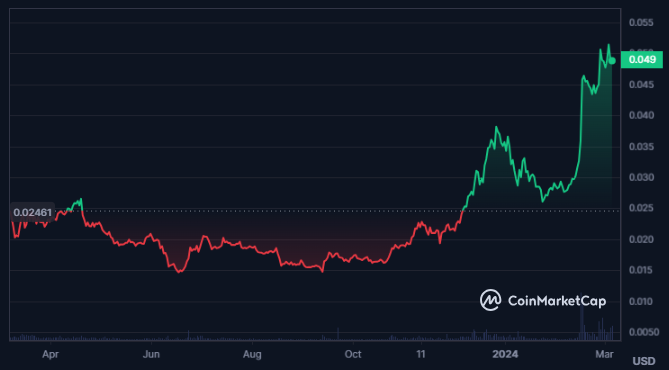Click the Jun label on time axis

[x=151, y=354]
